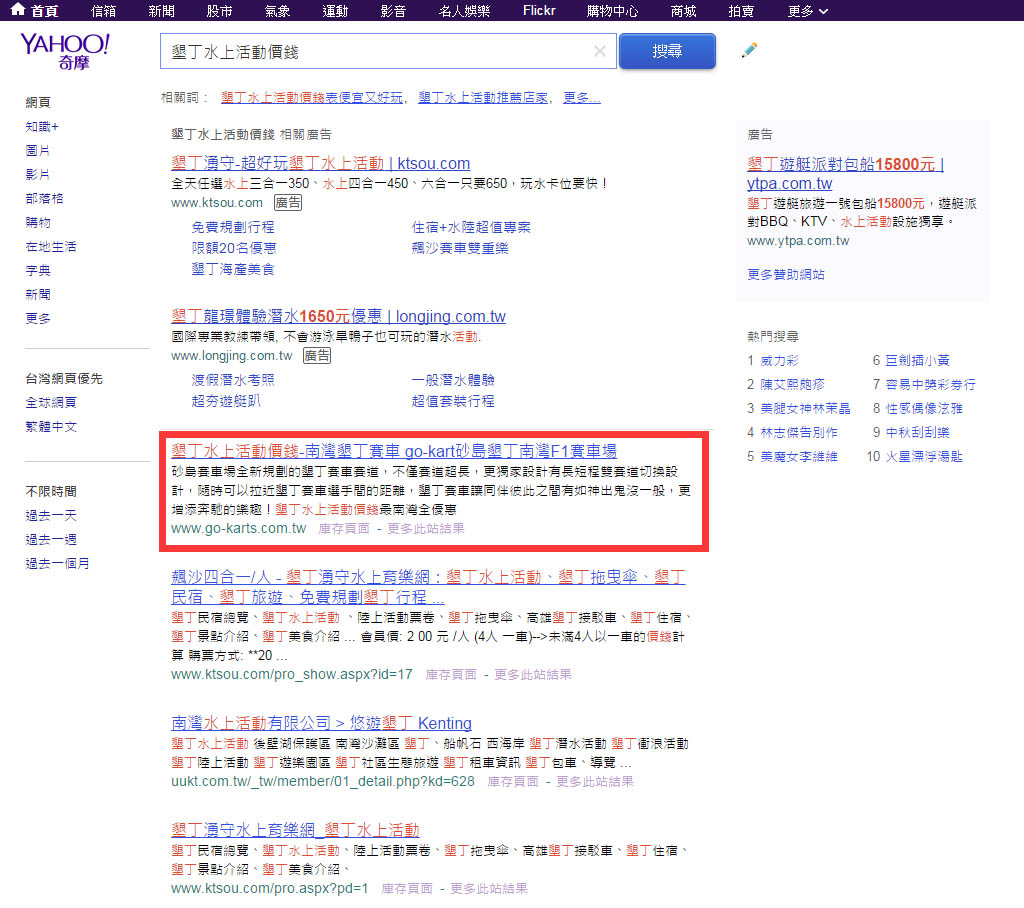Filter by 繁體中文
The width and height of the screenshot is (1024, 908).
tap(51, 427)
